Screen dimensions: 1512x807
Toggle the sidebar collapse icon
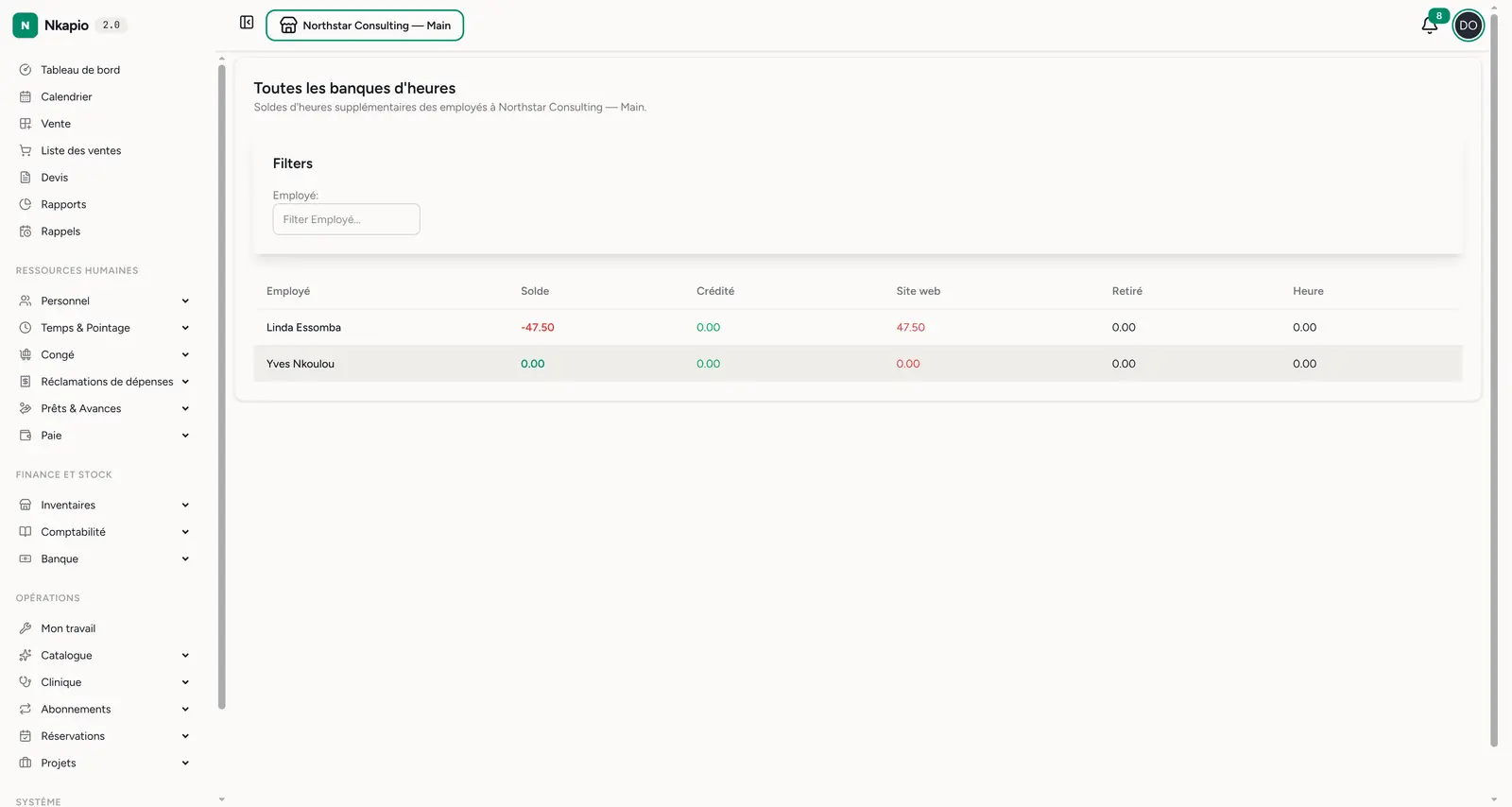click(247, 23)
